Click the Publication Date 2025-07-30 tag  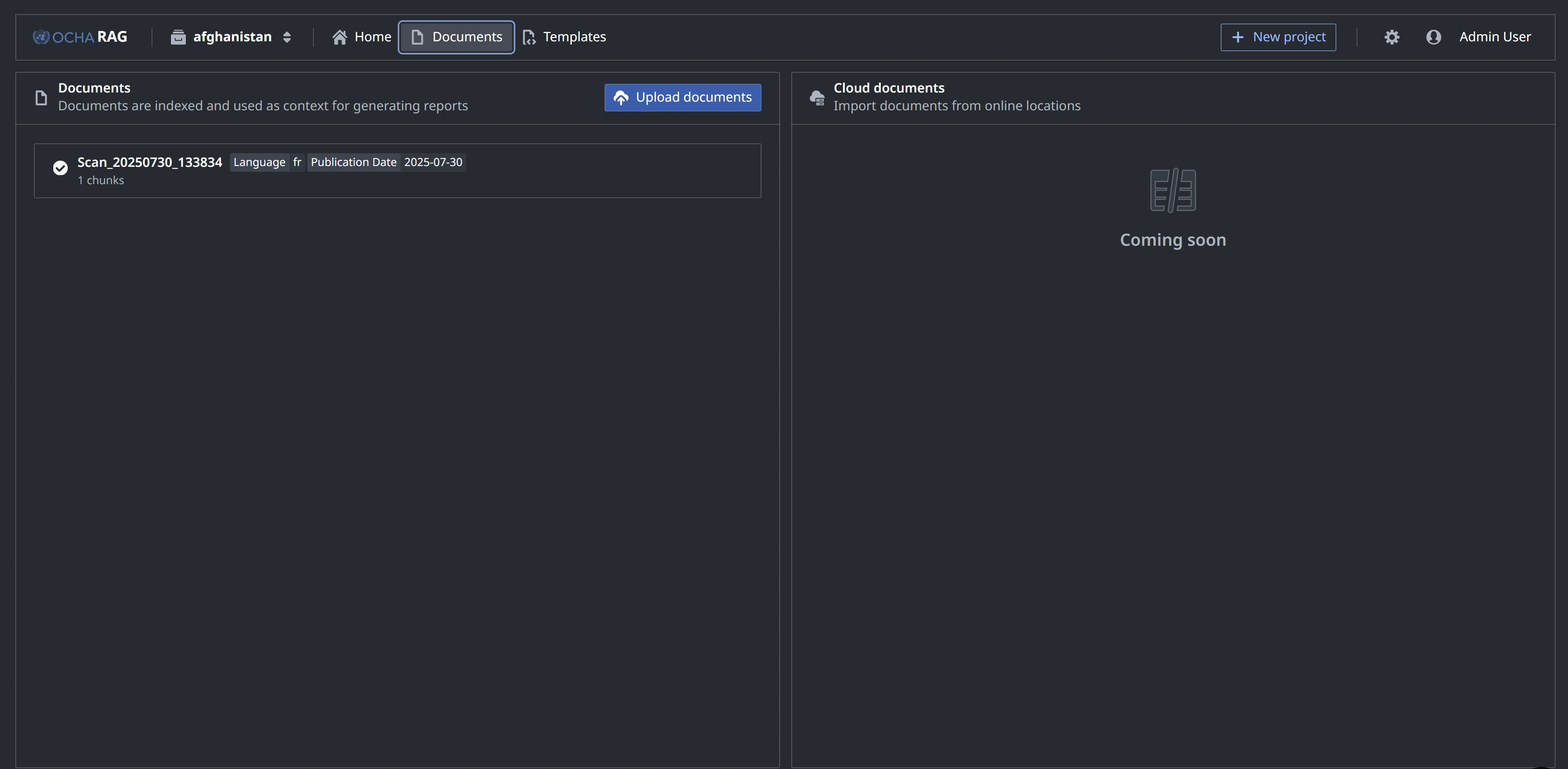[386, 163]
